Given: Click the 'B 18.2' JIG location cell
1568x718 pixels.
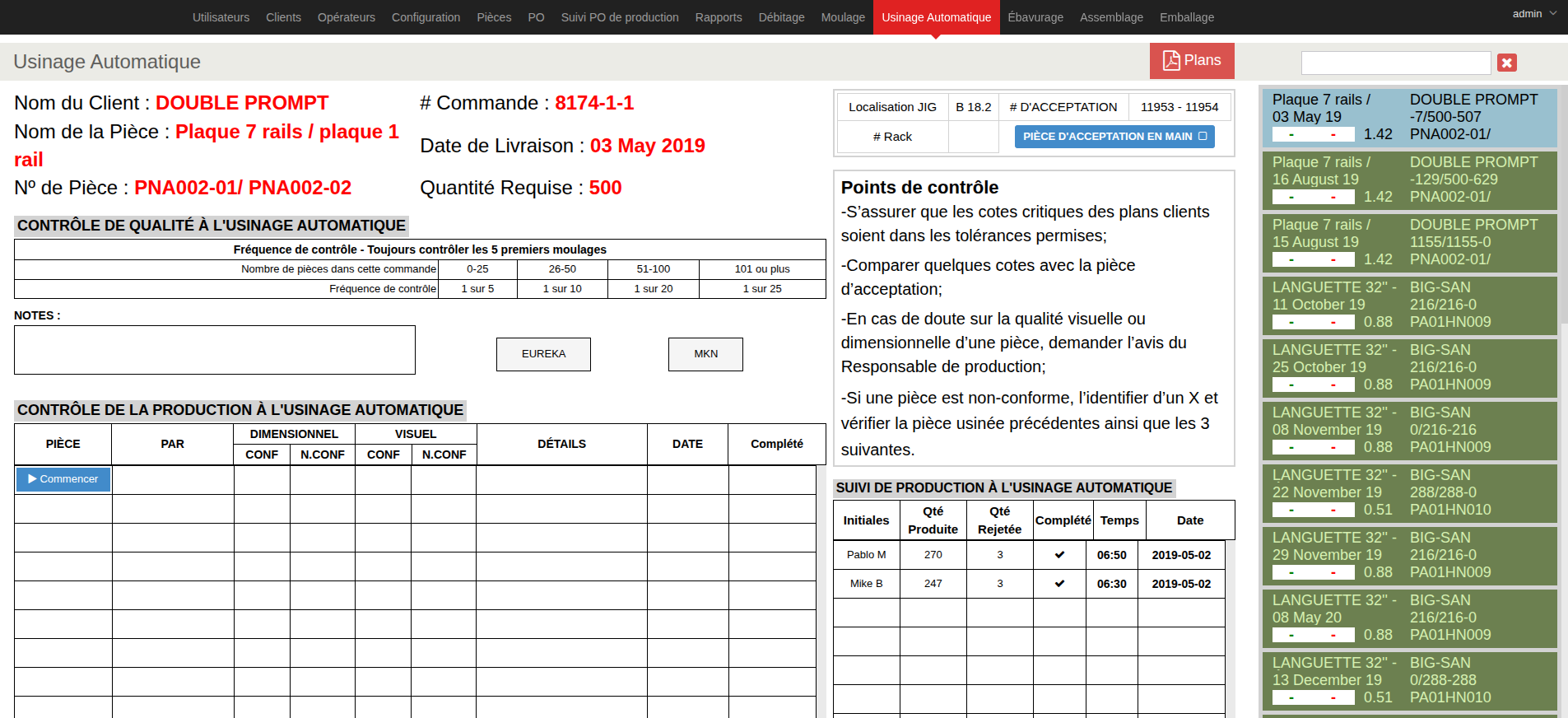Looking at the screenshot, I should [x=974, y=107].
